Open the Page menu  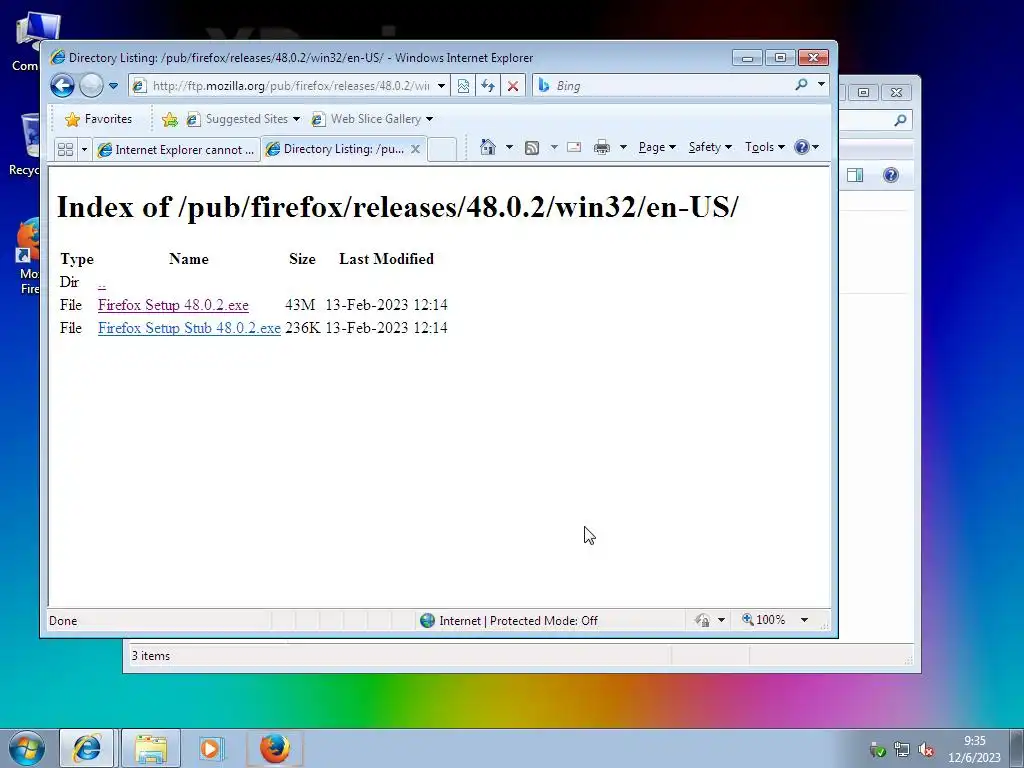[657, 147]
